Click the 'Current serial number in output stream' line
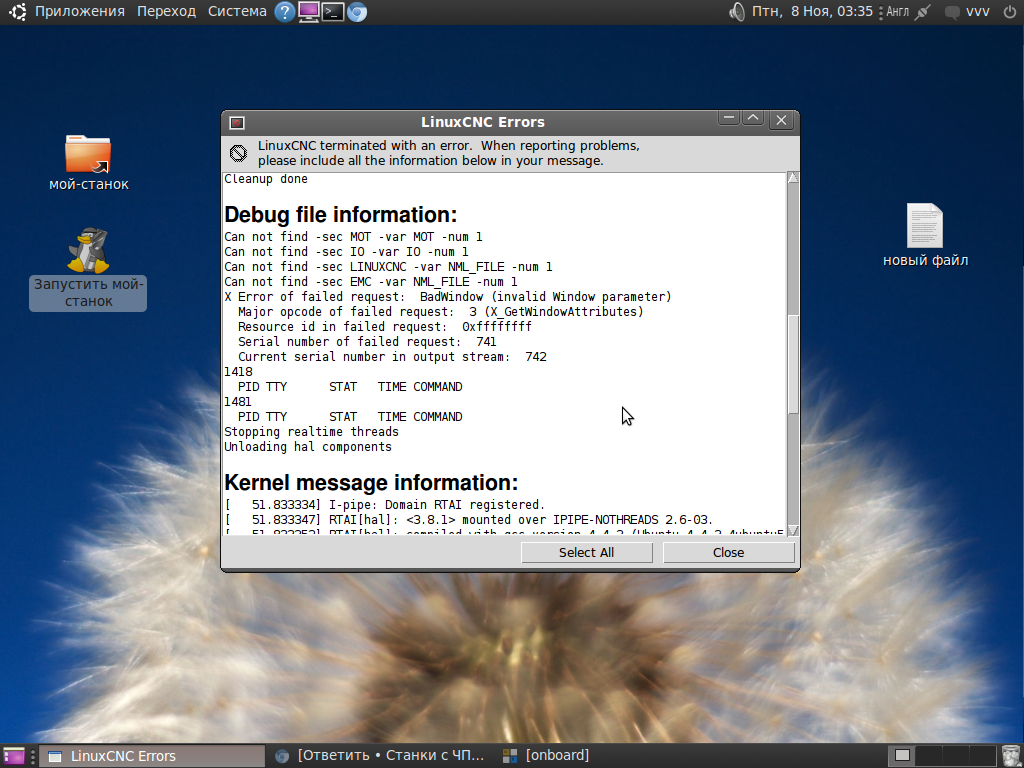Viewport: 1024px width, 768px height. pyautogui.click(x=392, y=357)
